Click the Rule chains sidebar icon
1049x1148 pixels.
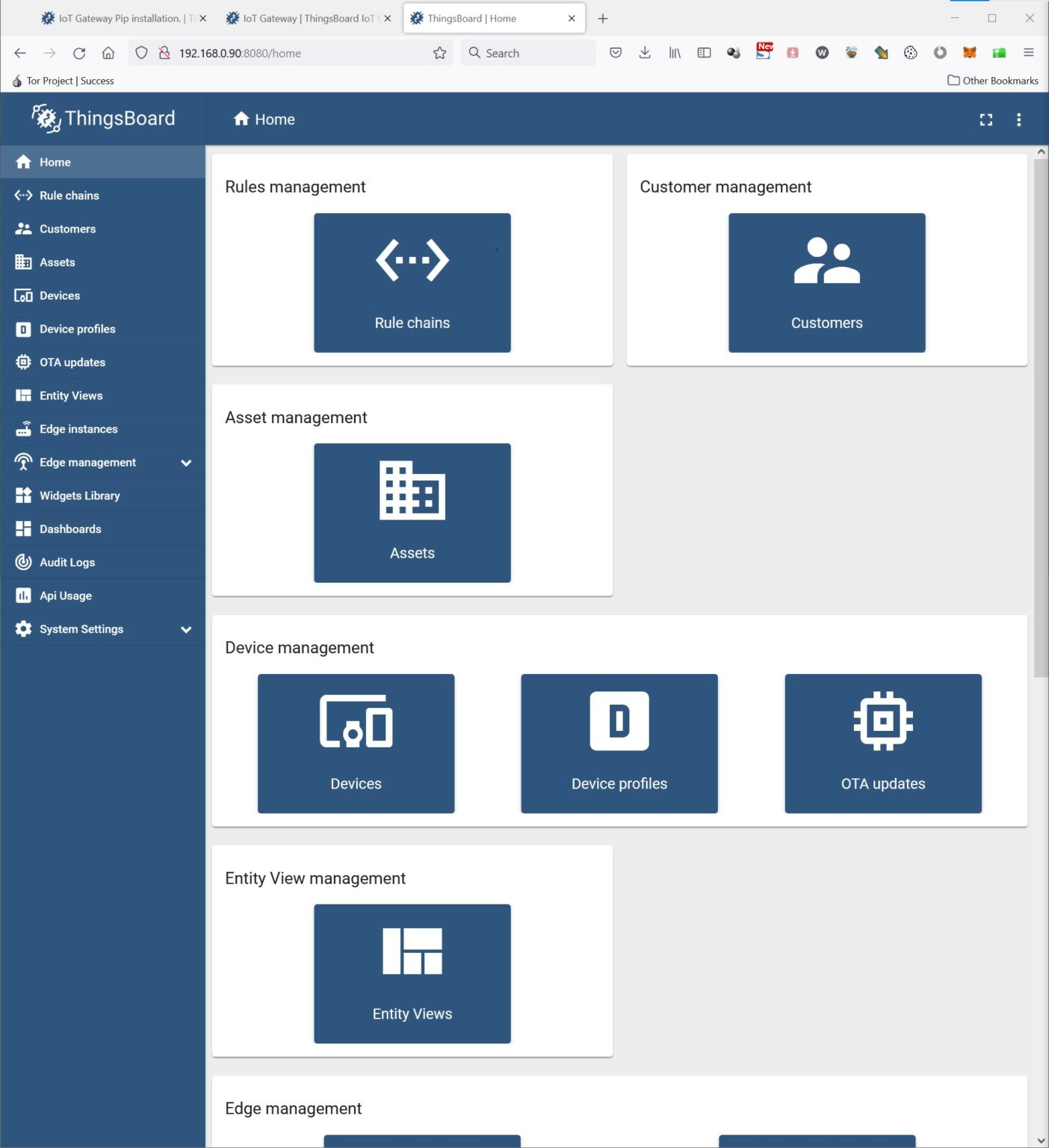[x=23, y=195]
